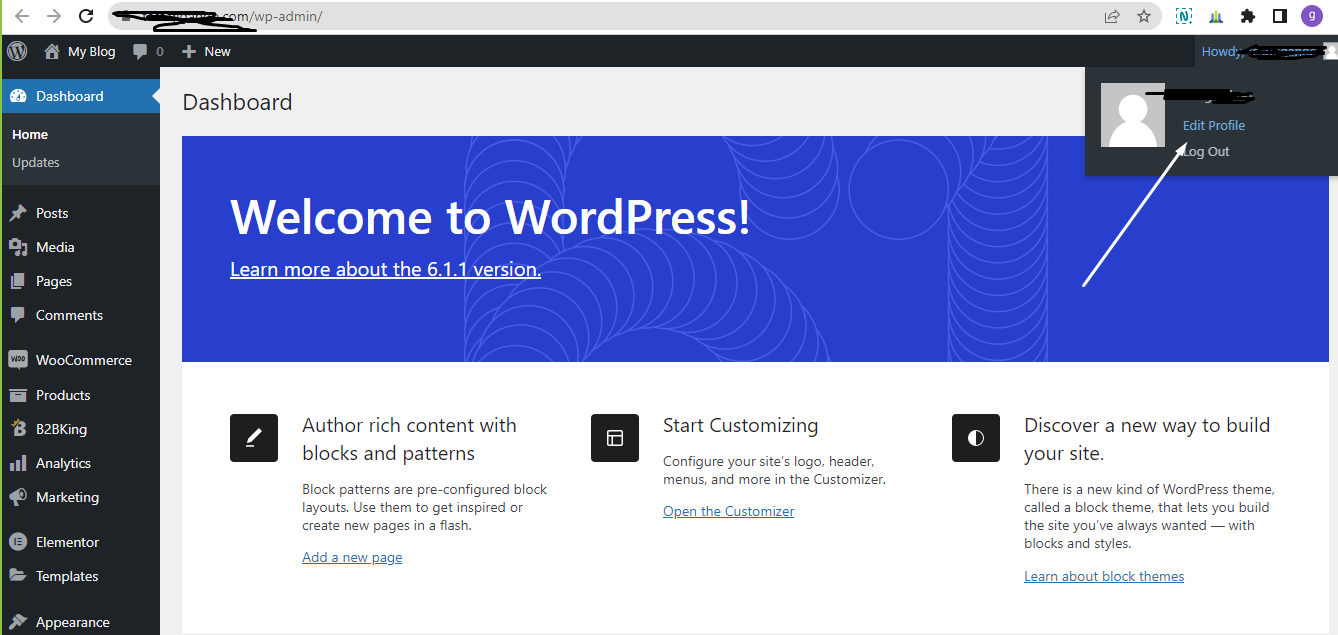The image size is (1338, 635).
Task: Open Updates in the sidebar
Action: click(36, 162)
